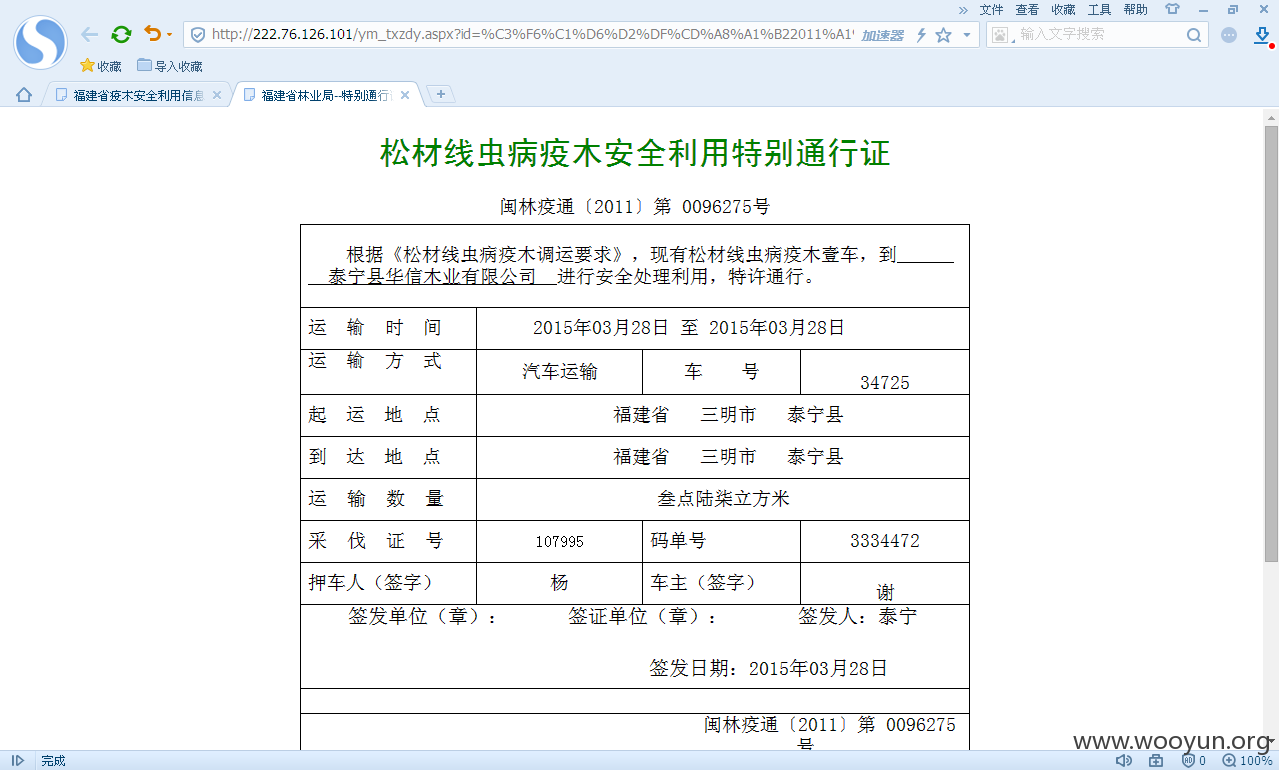
Task: Click the star 收藏 favorites bar button
Action: pos(101,66)
